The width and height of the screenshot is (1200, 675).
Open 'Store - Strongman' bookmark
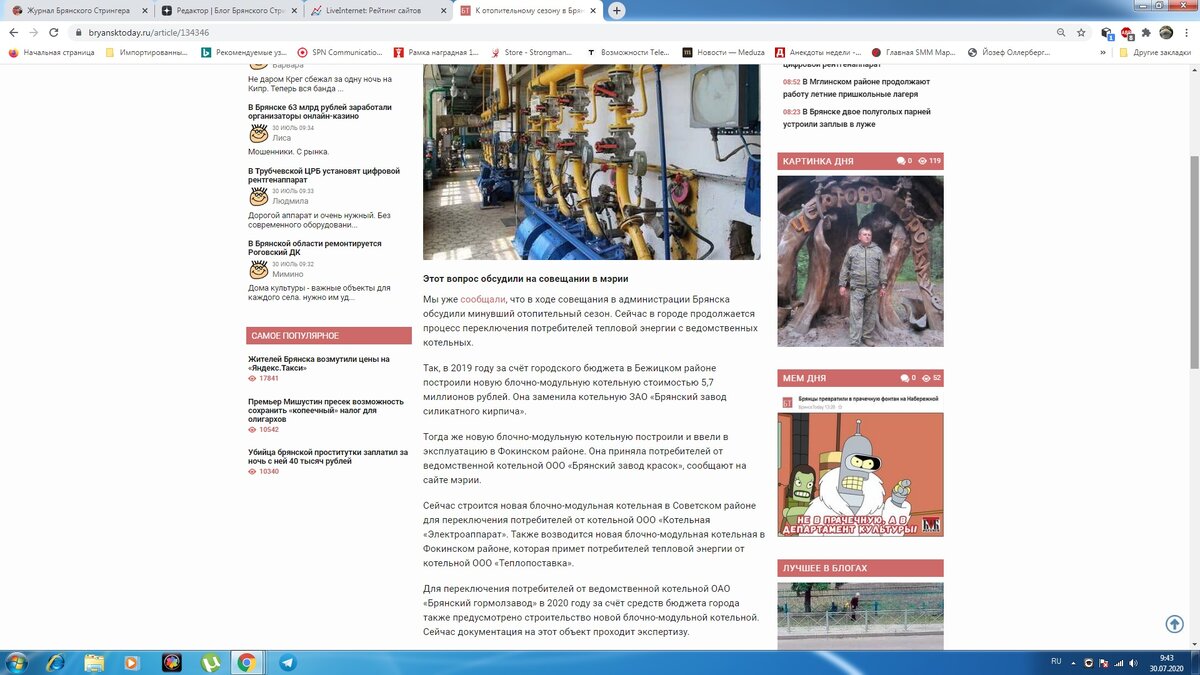(532, 52)
